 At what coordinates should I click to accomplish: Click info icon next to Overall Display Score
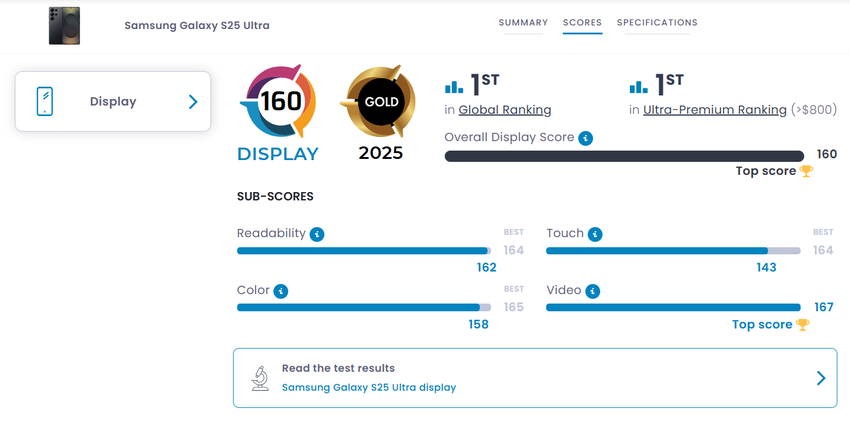(586, 138)
